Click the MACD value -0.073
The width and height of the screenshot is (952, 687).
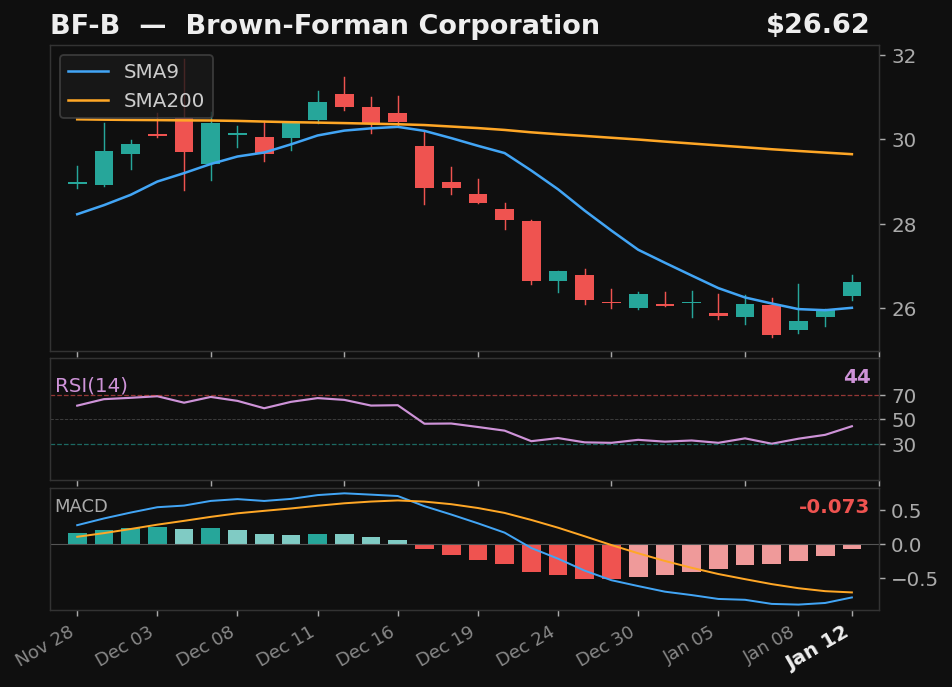coord(834,506)
